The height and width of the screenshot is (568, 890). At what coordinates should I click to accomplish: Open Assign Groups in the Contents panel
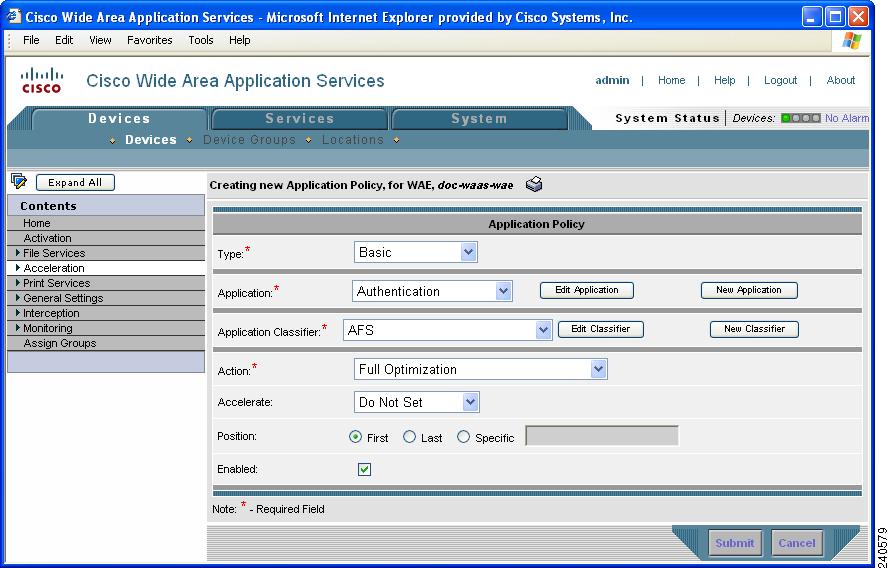106,343
